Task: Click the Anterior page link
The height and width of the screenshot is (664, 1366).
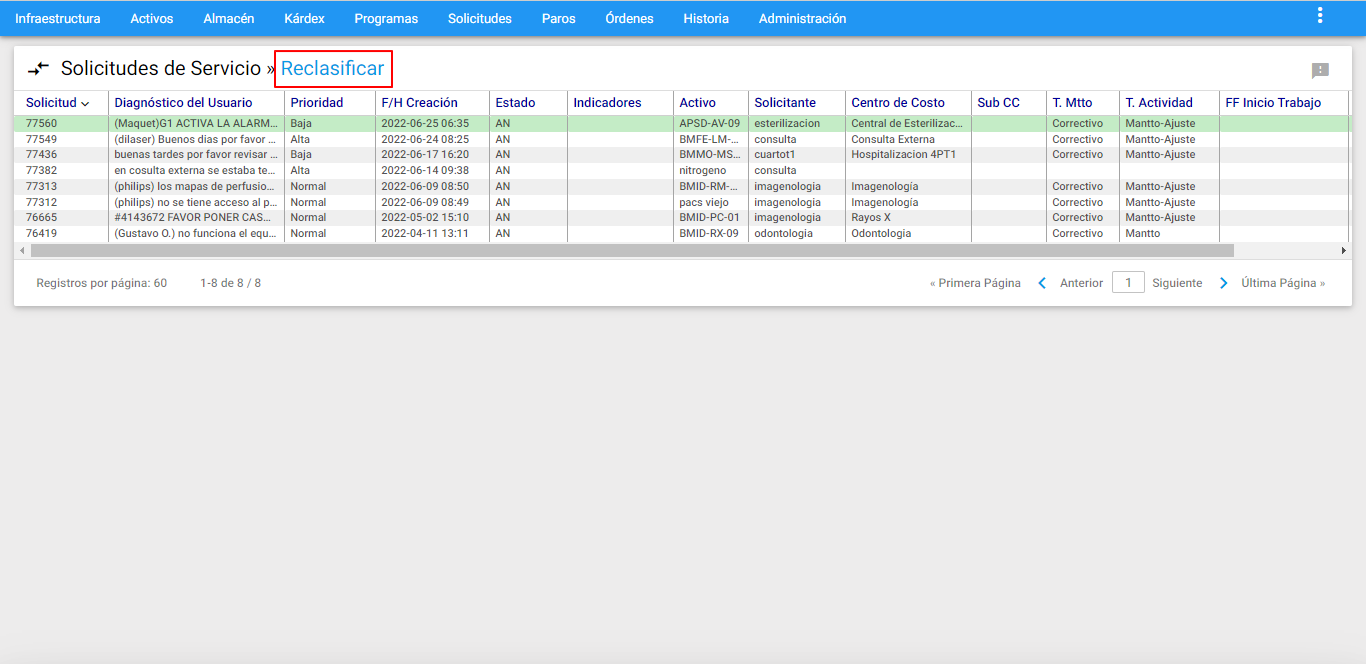Action: click(x=1081, y=283)
